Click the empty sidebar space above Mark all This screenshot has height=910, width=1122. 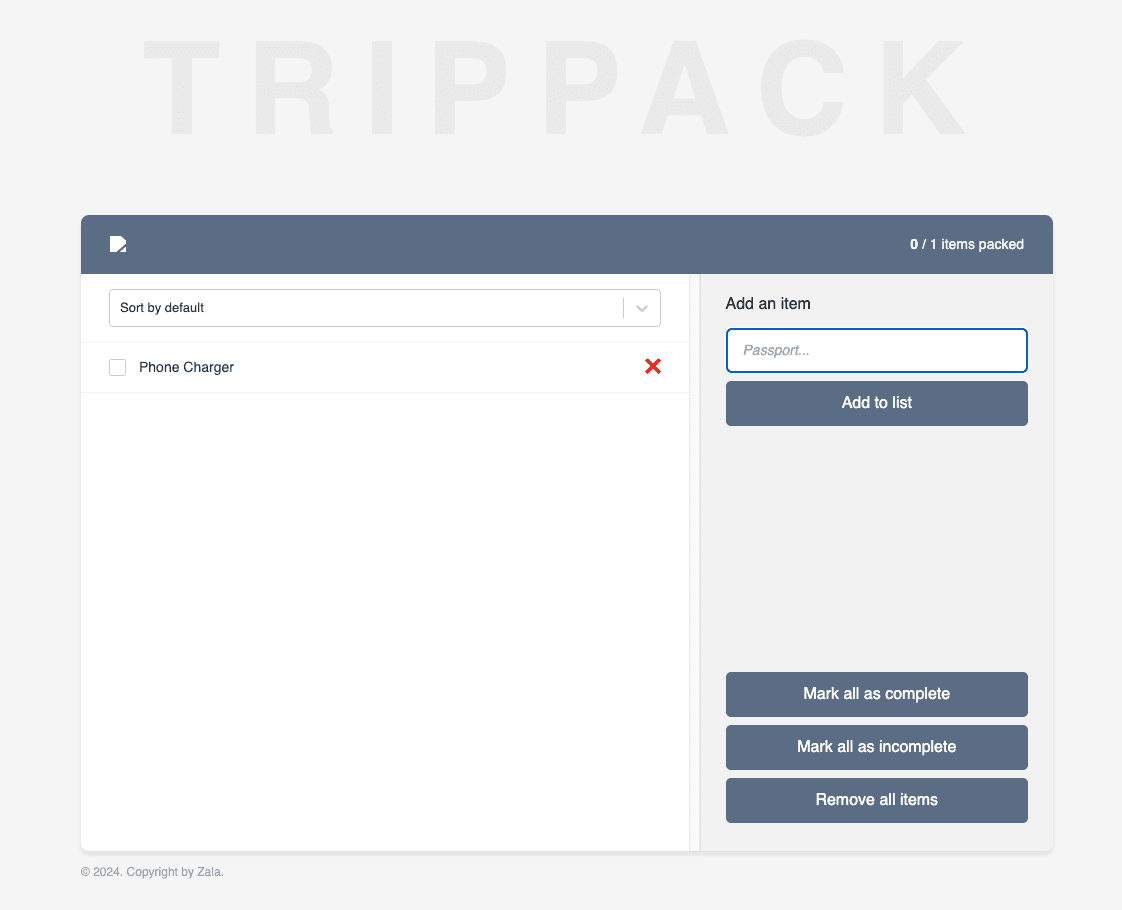coord(876,550)
